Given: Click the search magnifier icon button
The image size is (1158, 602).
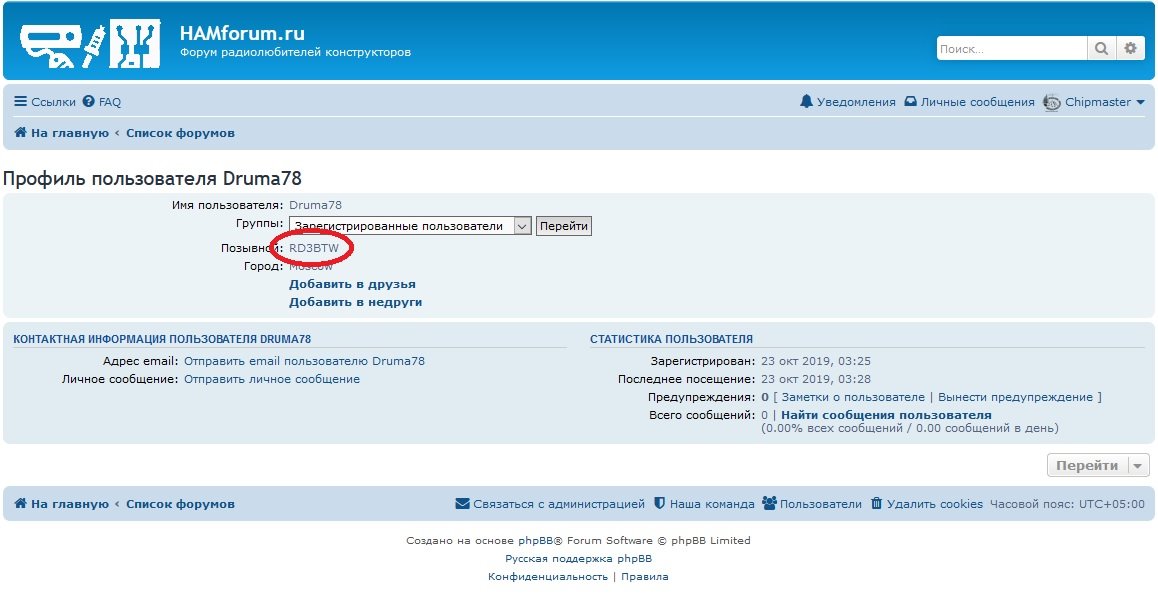Looking at the screenshot, I should 1101,48.
